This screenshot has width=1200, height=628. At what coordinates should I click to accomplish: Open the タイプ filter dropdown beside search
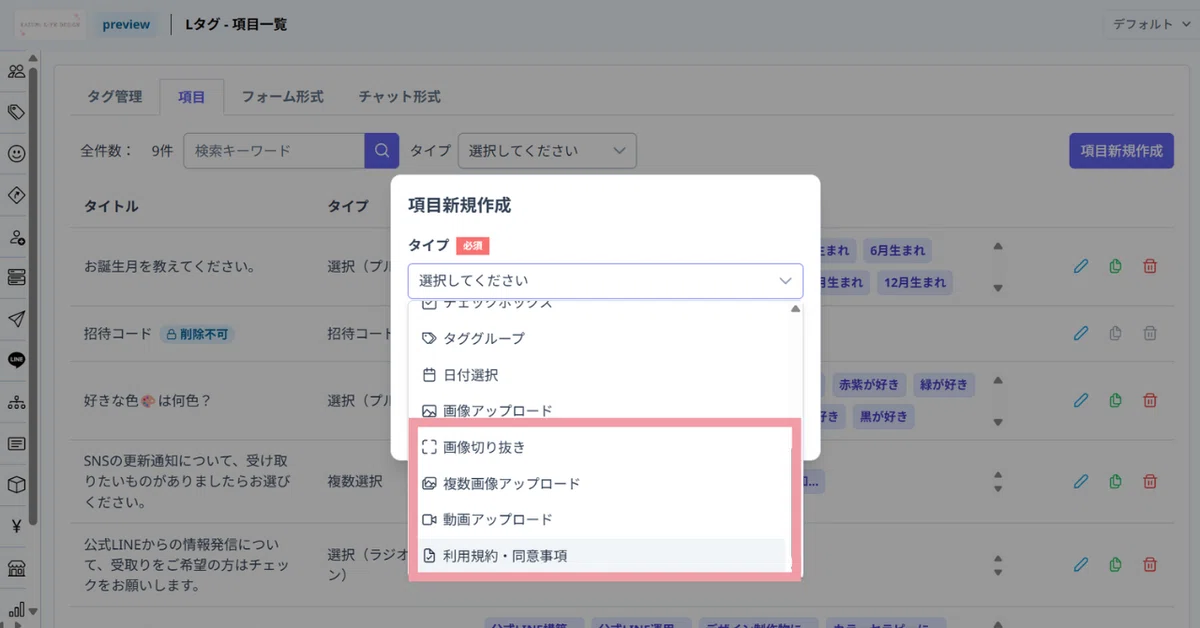(547, 151)
